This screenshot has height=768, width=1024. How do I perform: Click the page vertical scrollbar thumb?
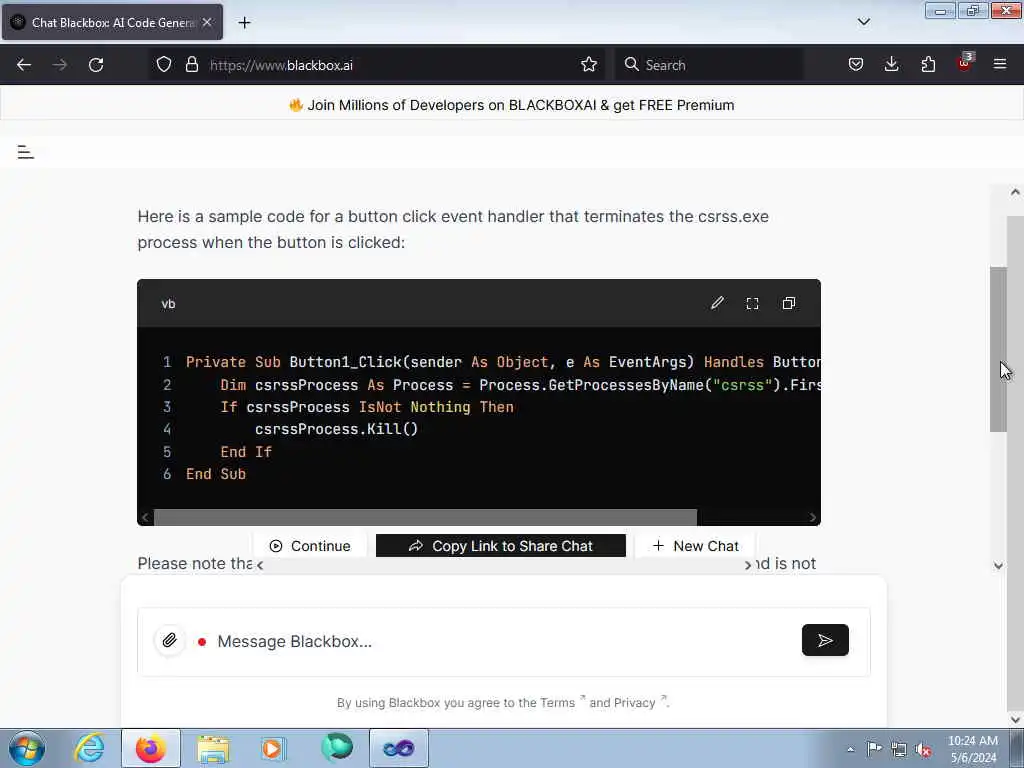(998, 349)
